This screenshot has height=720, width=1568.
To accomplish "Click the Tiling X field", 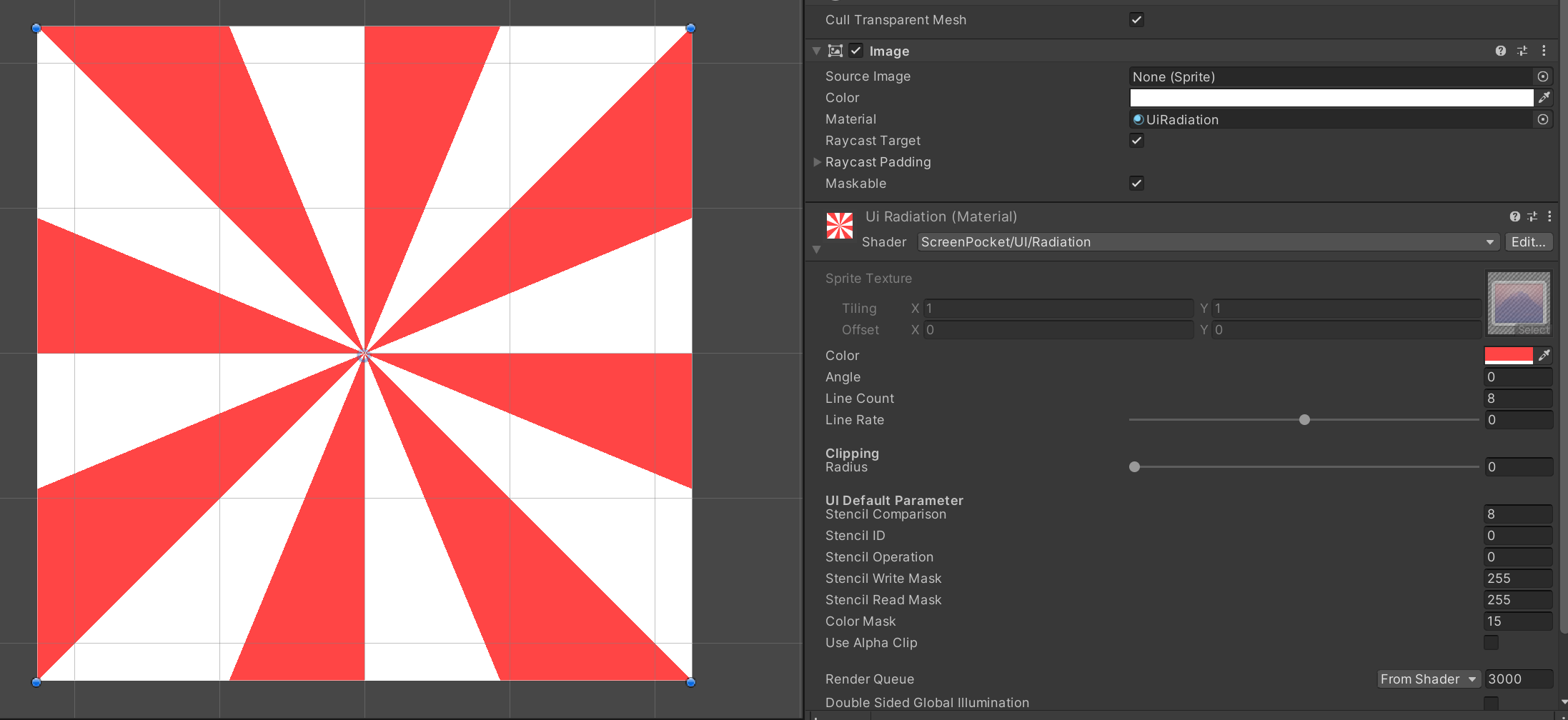I will click(x=1058, y=309).
